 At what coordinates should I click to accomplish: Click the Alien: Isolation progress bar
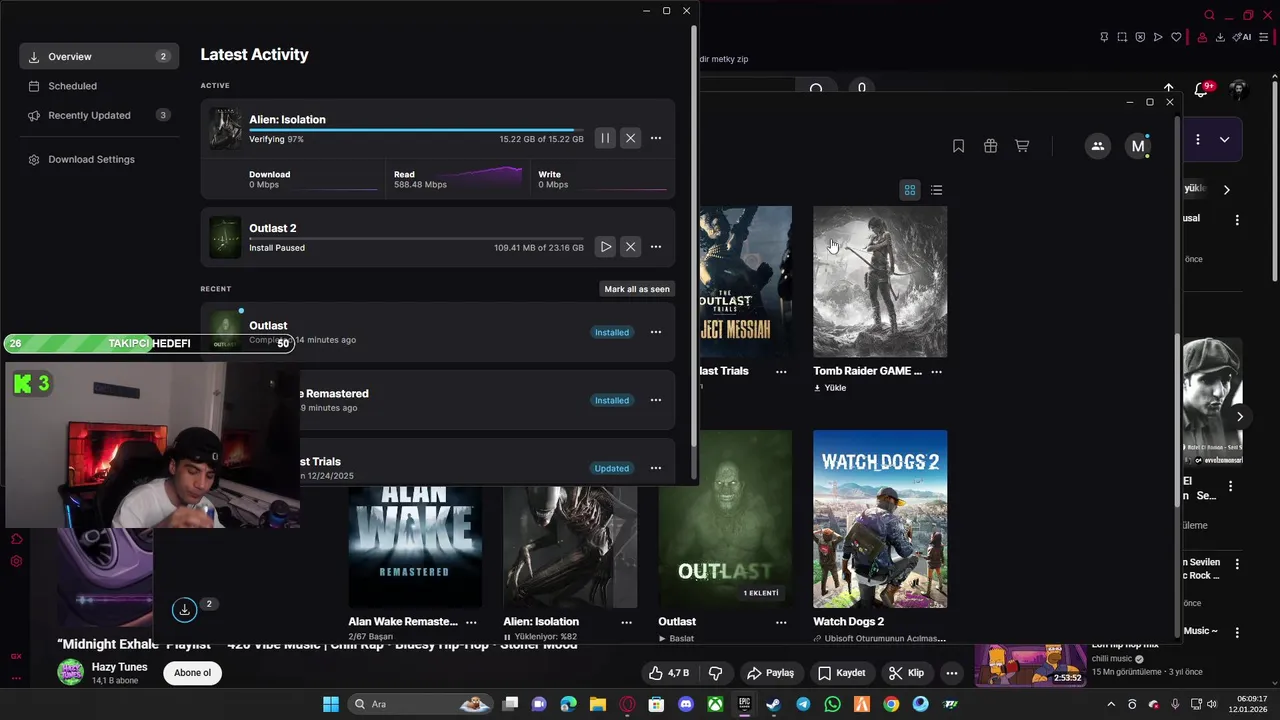(416, 130)
